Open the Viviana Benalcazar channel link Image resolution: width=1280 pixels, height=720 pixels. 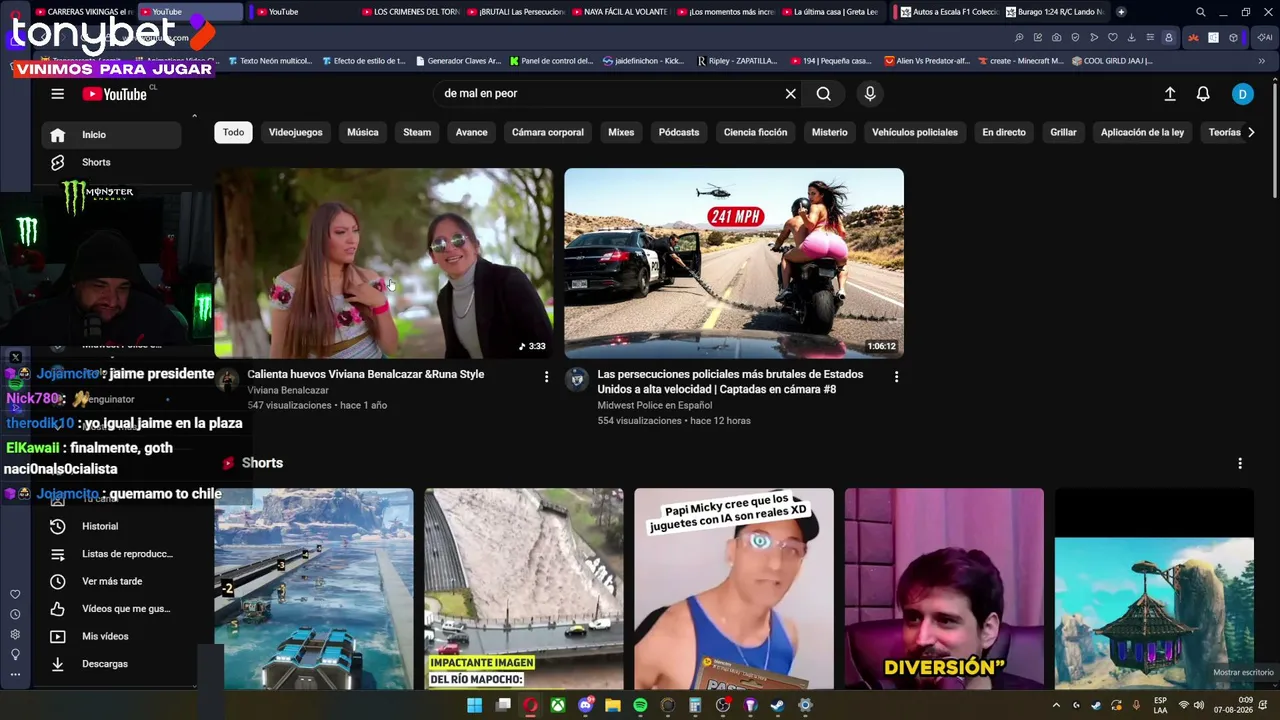pyautogui.click(x=288, y=390)
